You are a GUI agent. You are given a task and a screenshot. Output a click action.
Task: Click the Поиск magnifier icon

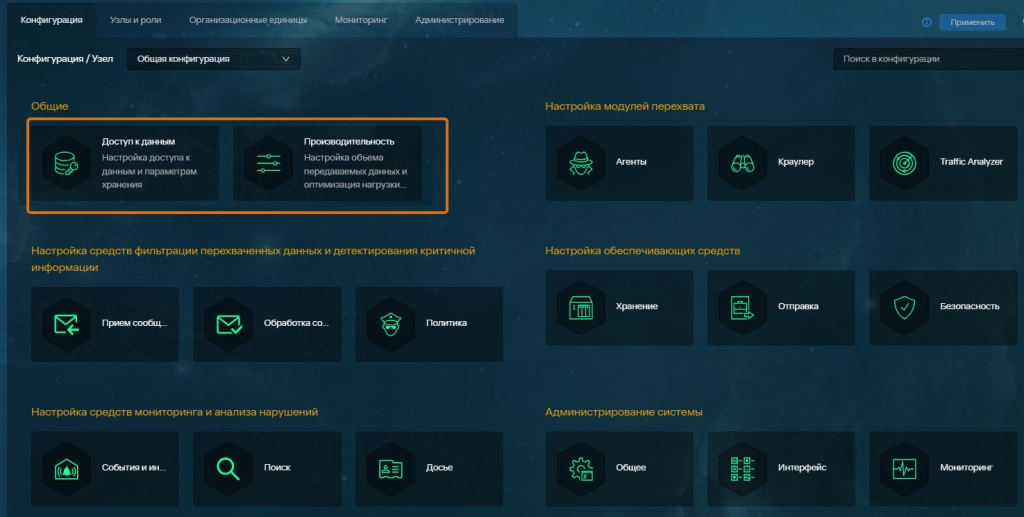point(229,468)
